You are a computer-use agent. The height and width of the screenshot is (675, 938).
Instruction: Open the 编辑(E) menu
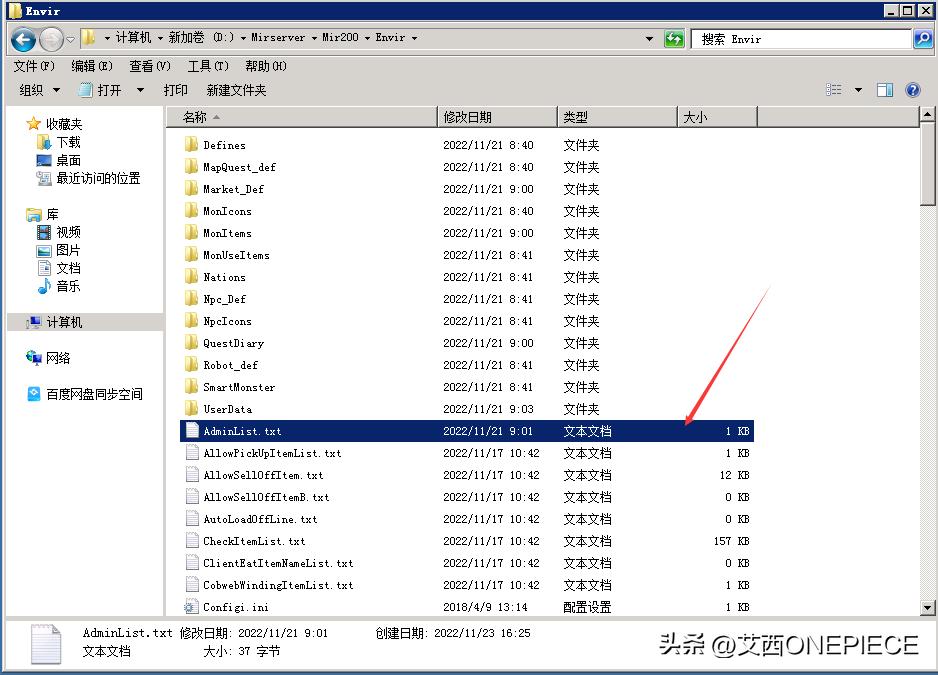92,66
